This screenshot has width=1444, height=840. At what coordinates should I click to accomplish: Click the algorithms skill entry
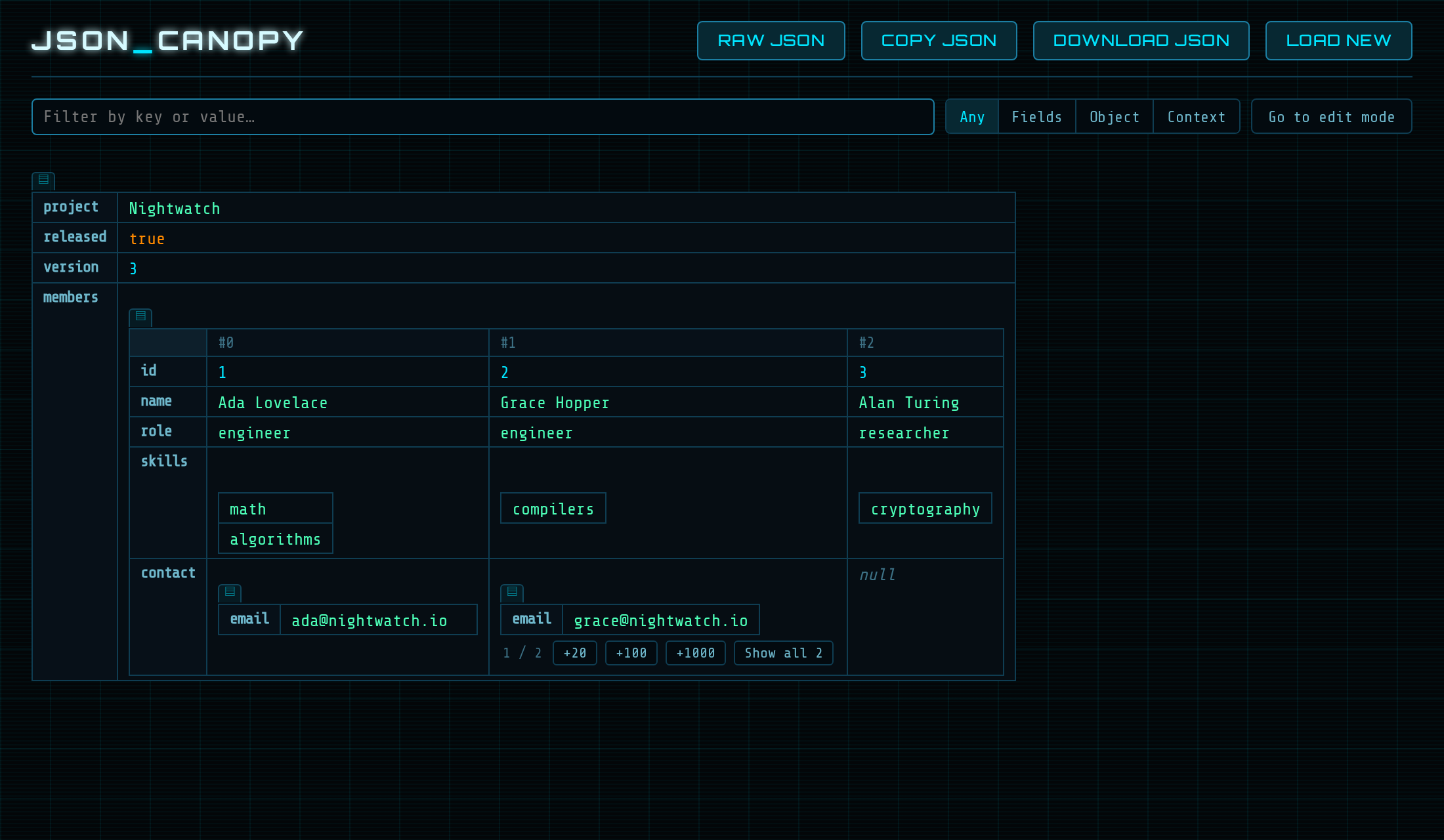pyautogui.click(x=276, y=539)
